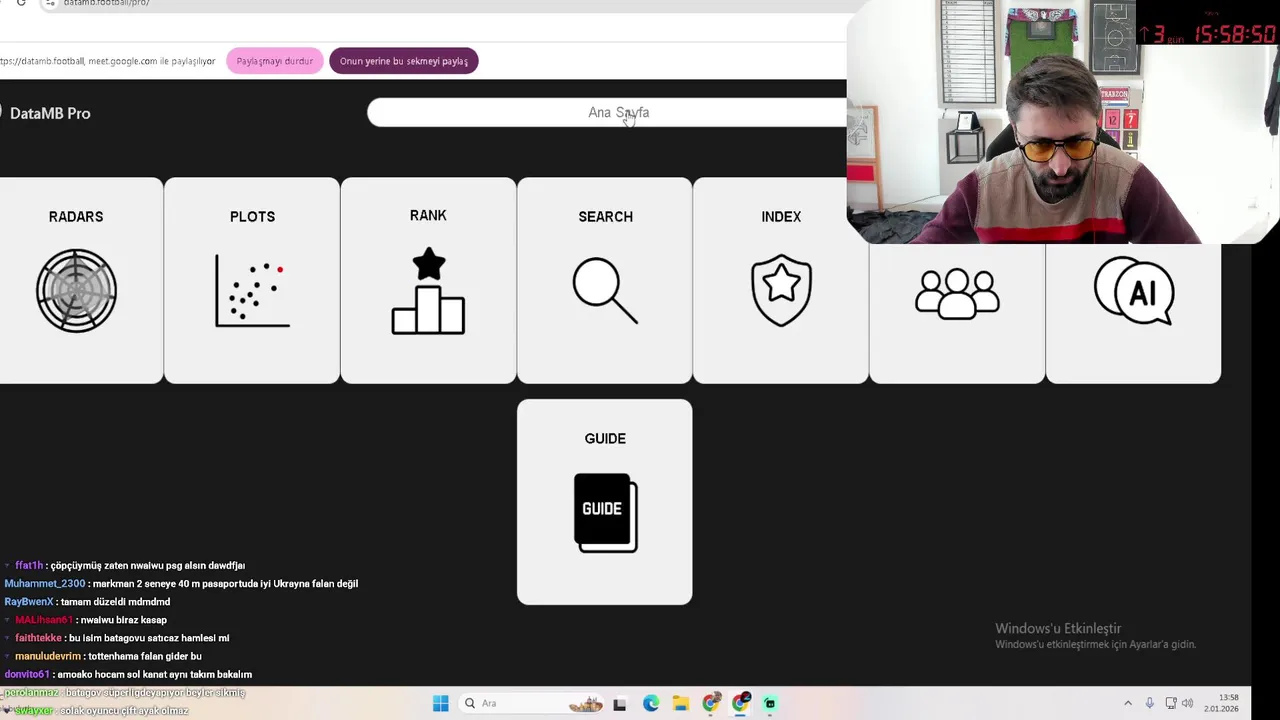Viewport: 1280px width, 720px height.
Task: Click the SEARCH heading text
Action: tap(605, 216)
